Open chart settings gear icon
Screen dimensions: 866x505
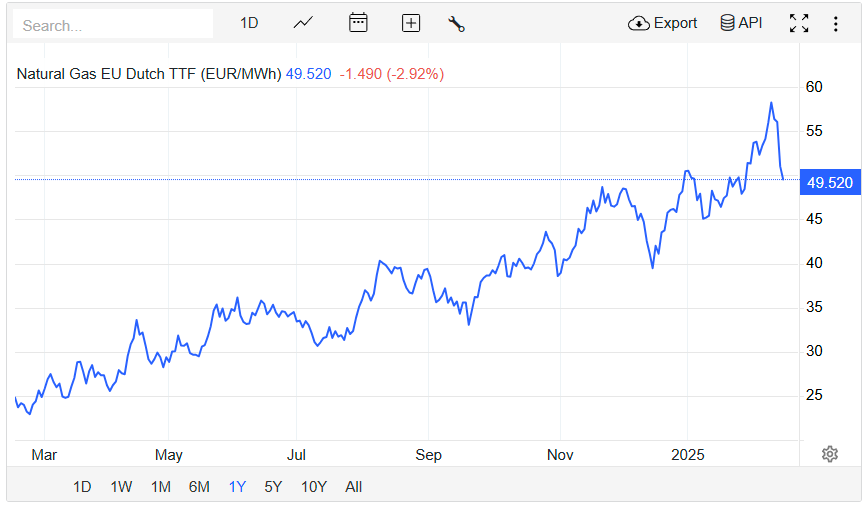pos(830,454)
